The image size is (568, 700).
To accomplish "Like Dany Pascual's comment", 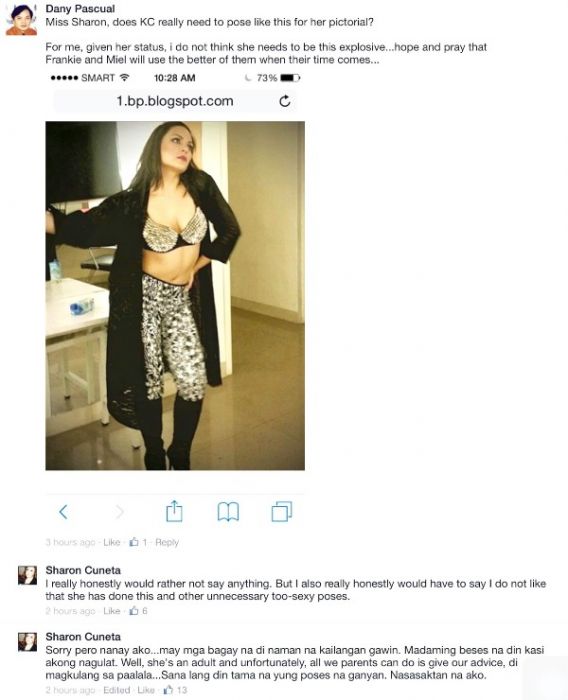I will [x=112, y=542].
